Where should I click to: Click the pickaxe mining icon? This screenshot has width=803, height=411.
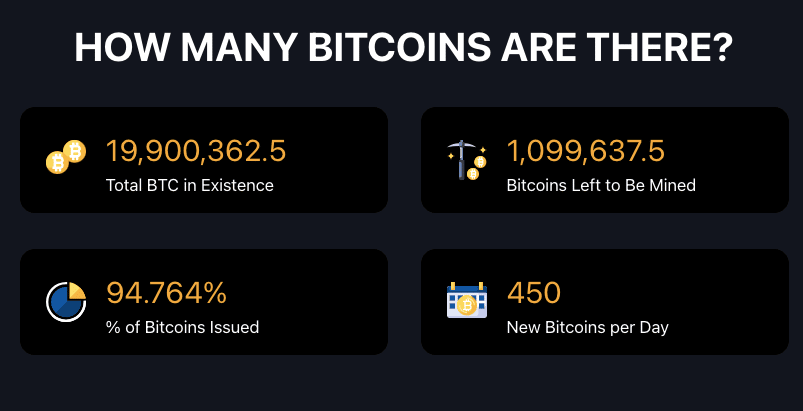click(467, 160)
